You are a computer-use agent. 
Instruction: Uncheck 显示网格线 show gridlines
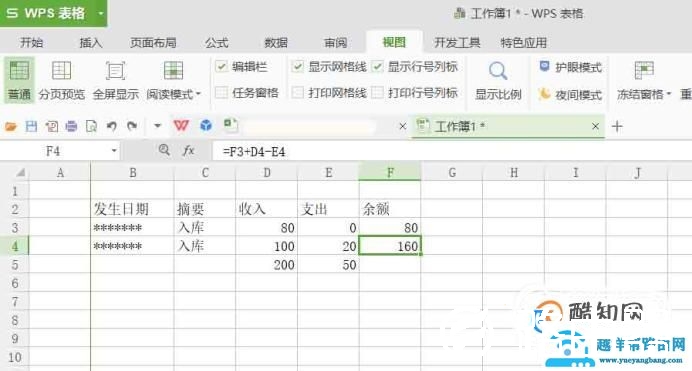pyautogui.click(x=298, y=67)
